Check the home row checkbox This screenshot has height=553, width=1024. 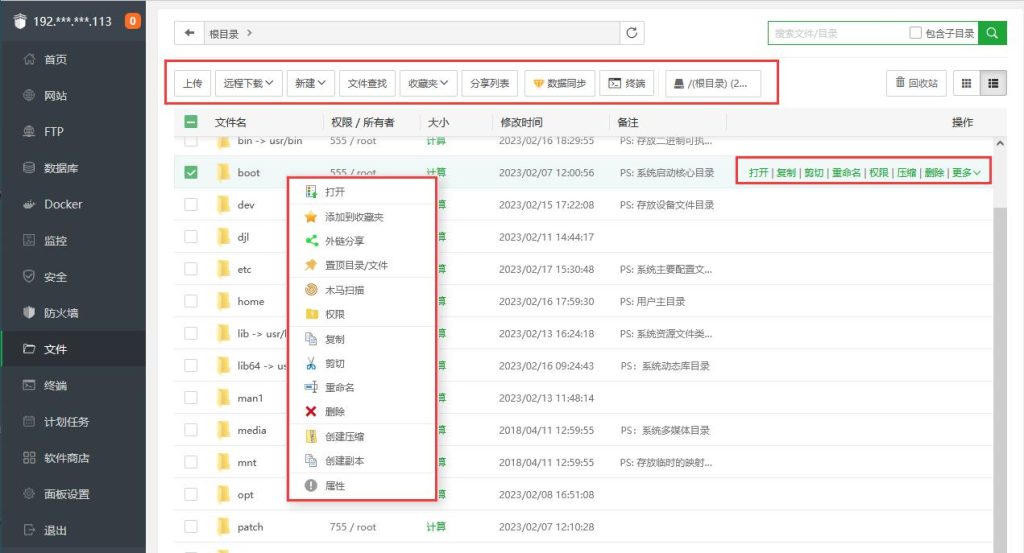(191, 301)
